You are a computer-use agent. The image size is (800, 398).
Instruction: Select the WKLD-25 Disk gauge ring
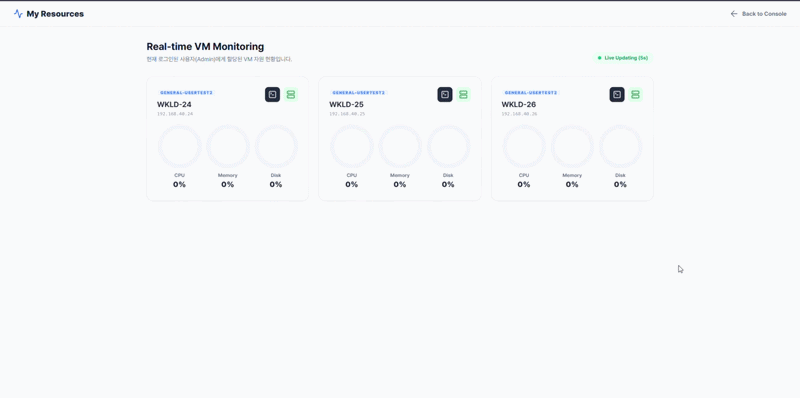(448, 146)
